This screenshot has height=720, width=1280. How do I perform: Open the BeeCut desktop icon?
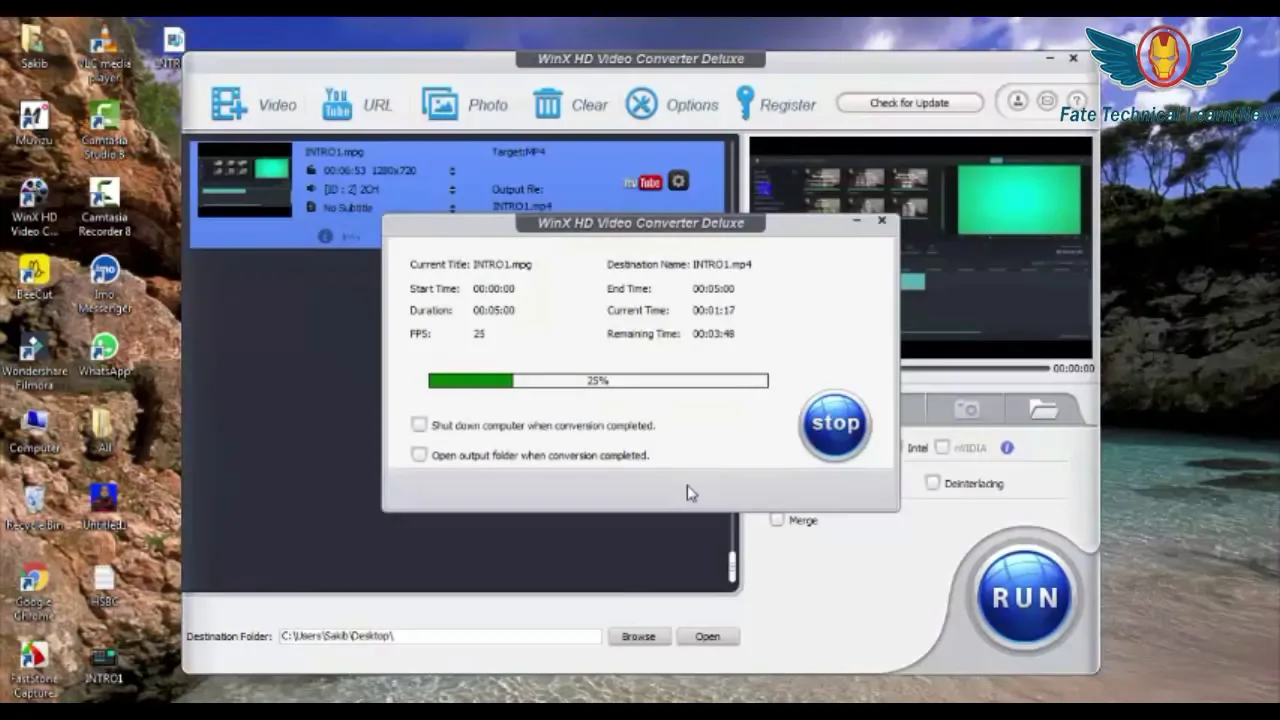point(34,278)
